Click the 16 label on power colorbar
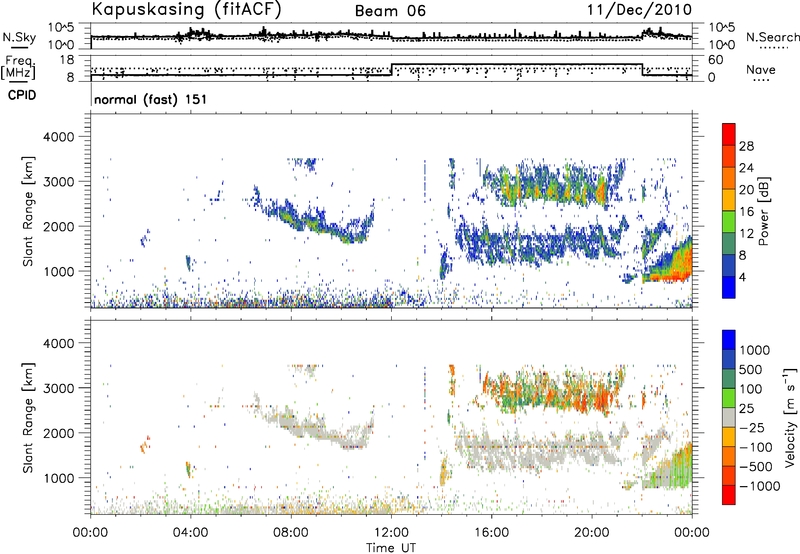This screenshot has width=800, height=554. coord(746,212)
